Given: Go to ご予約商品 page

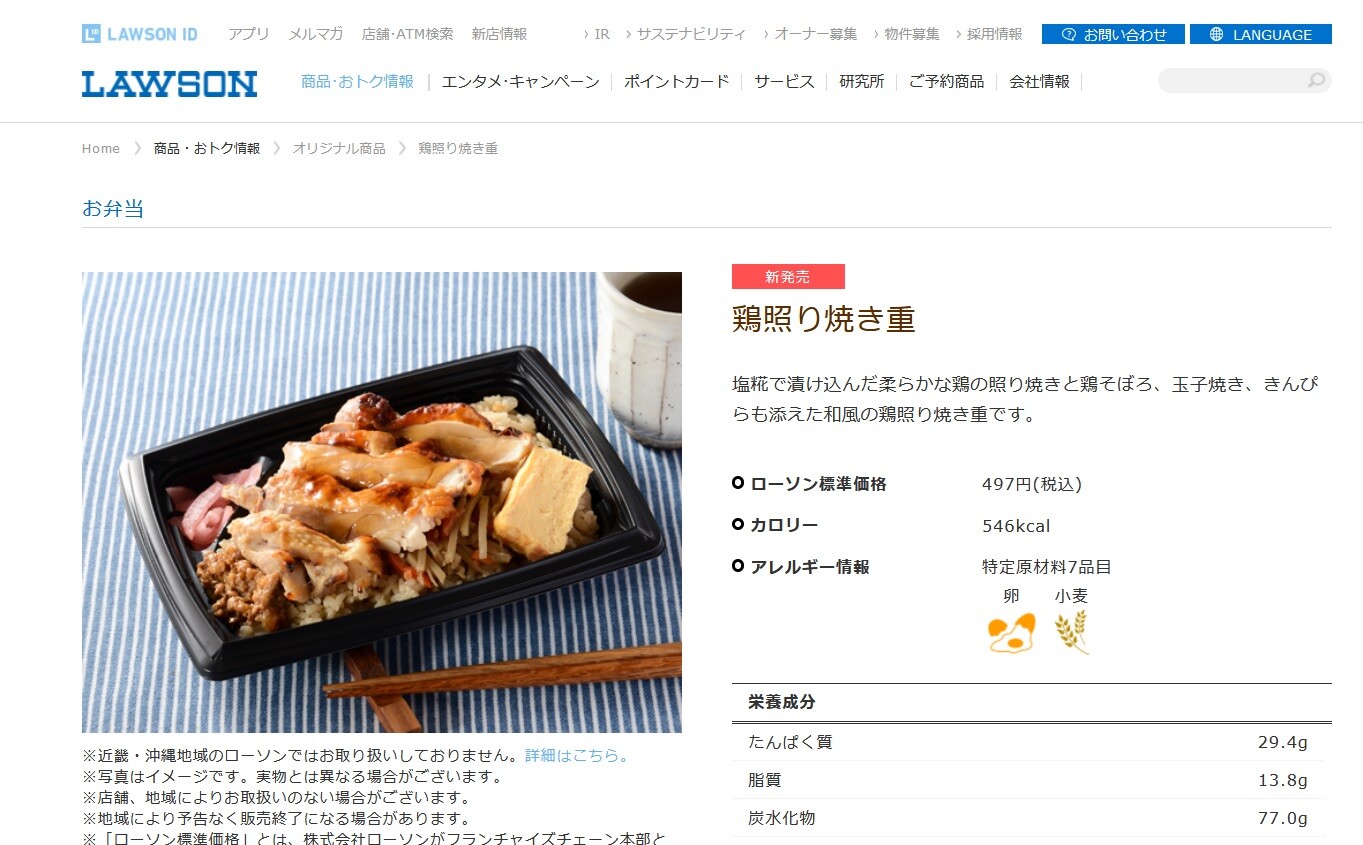Looking at the screenshot, I should coord(946,82).
